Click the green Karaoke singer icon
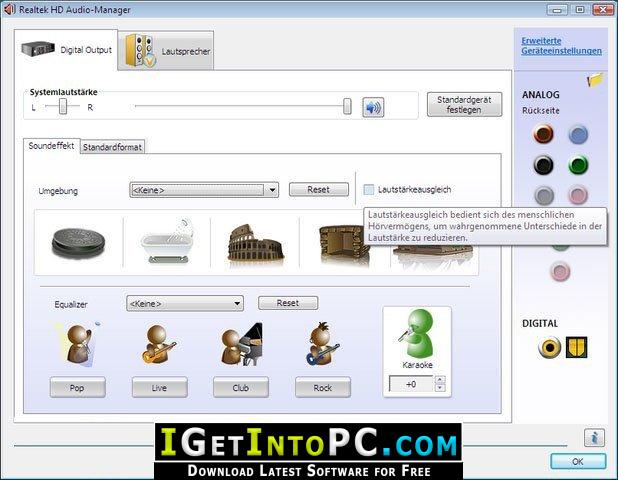Viewport: 618px width, 480px height. click(417, 333)
